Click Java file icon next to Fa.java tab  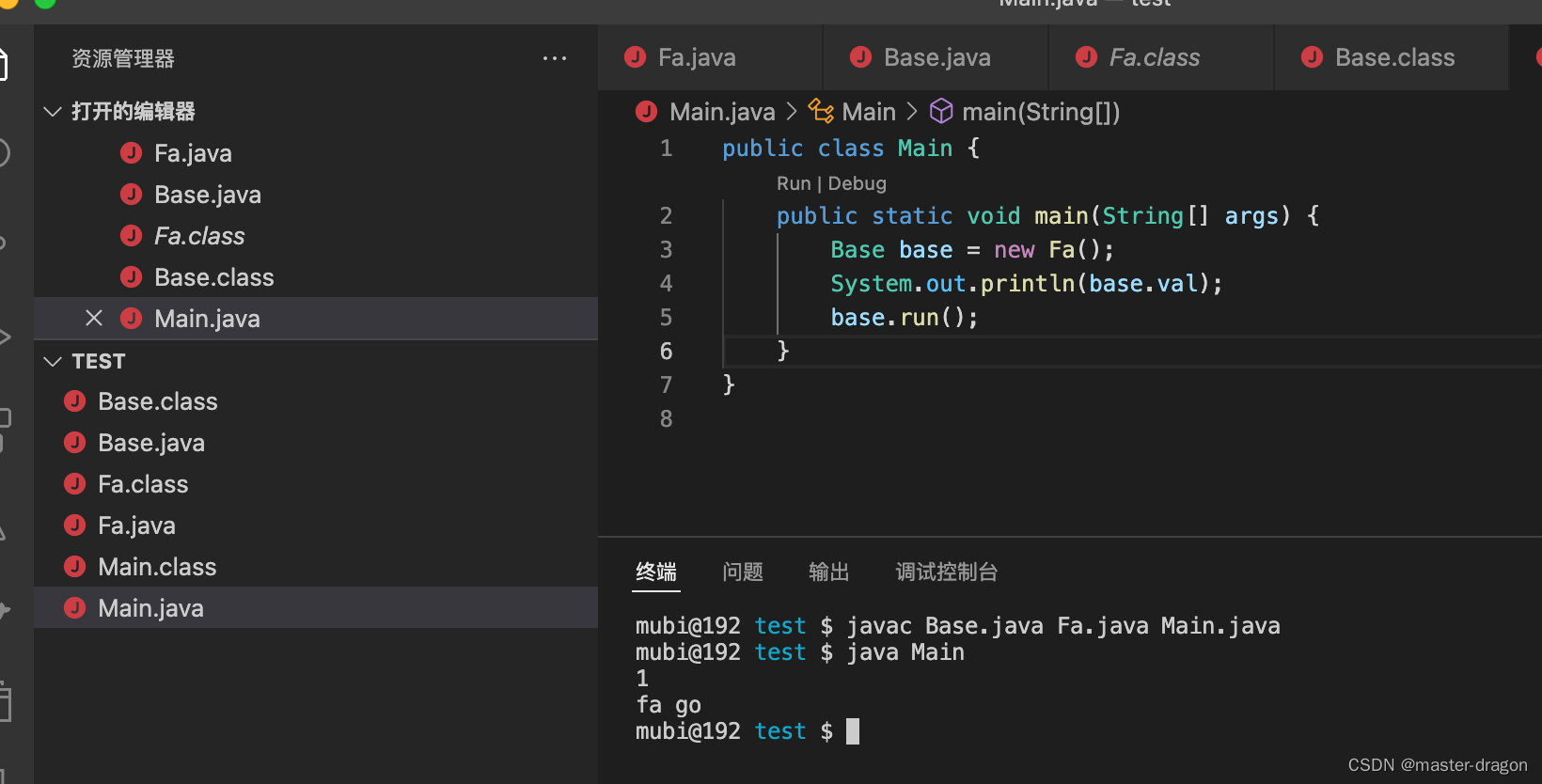coord(636,57)
